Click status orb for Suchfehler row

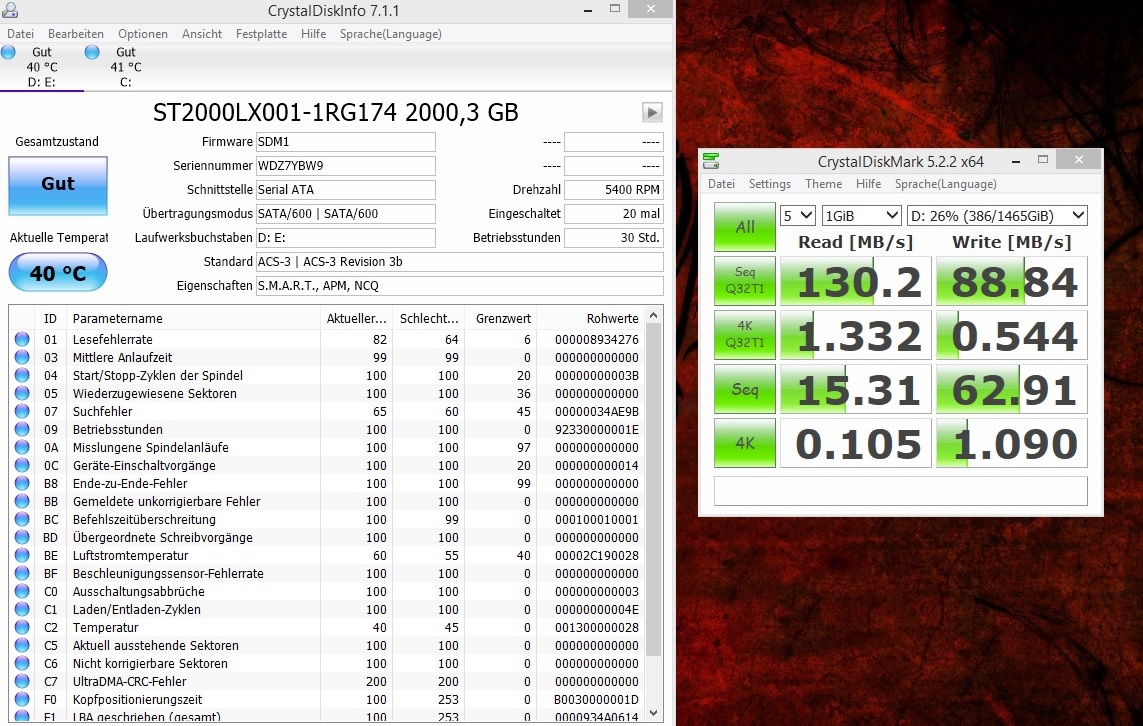click(22, 411)
